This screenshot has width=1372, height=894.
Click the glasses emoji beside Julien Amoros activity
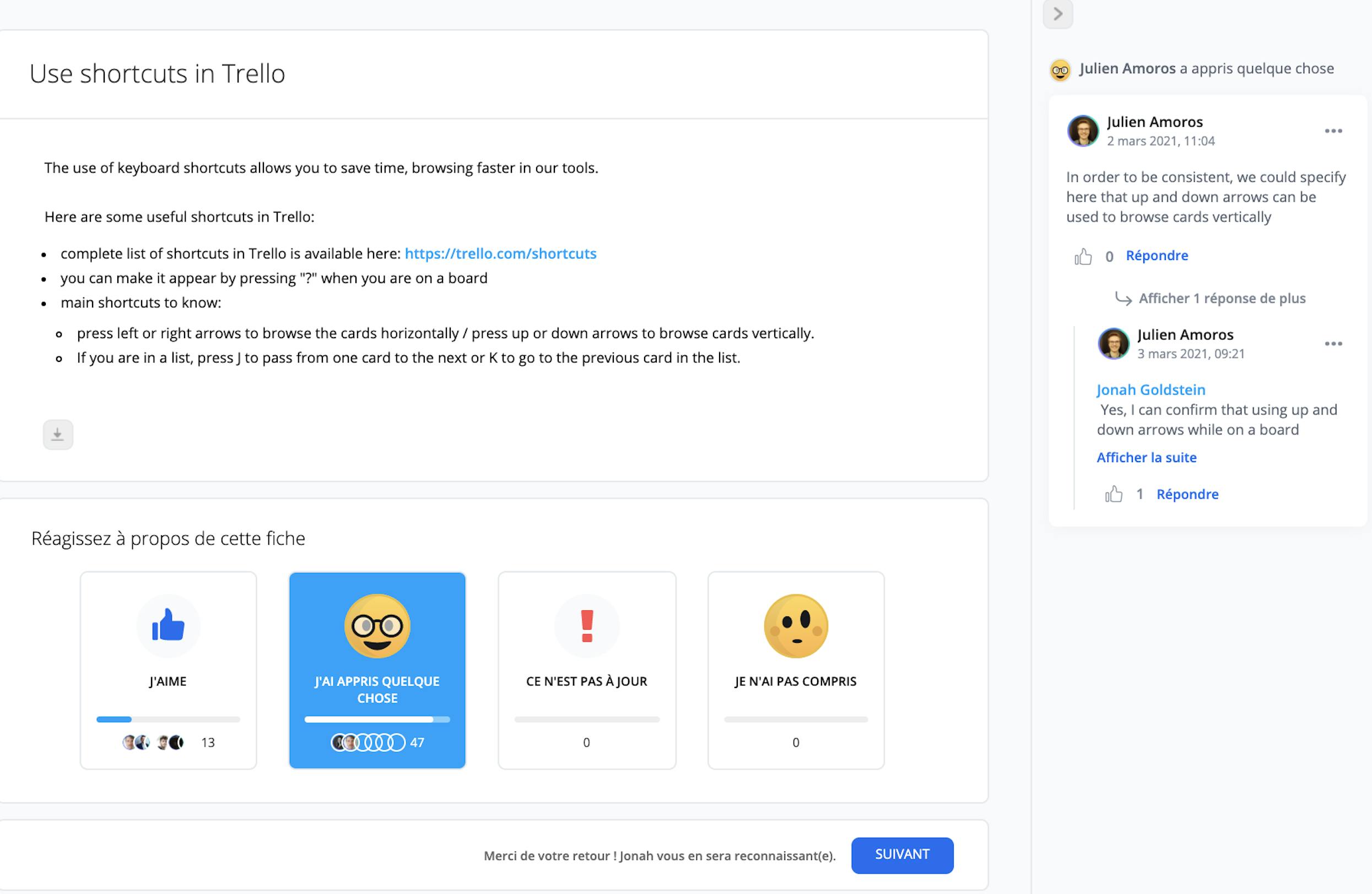(1060, 71)
